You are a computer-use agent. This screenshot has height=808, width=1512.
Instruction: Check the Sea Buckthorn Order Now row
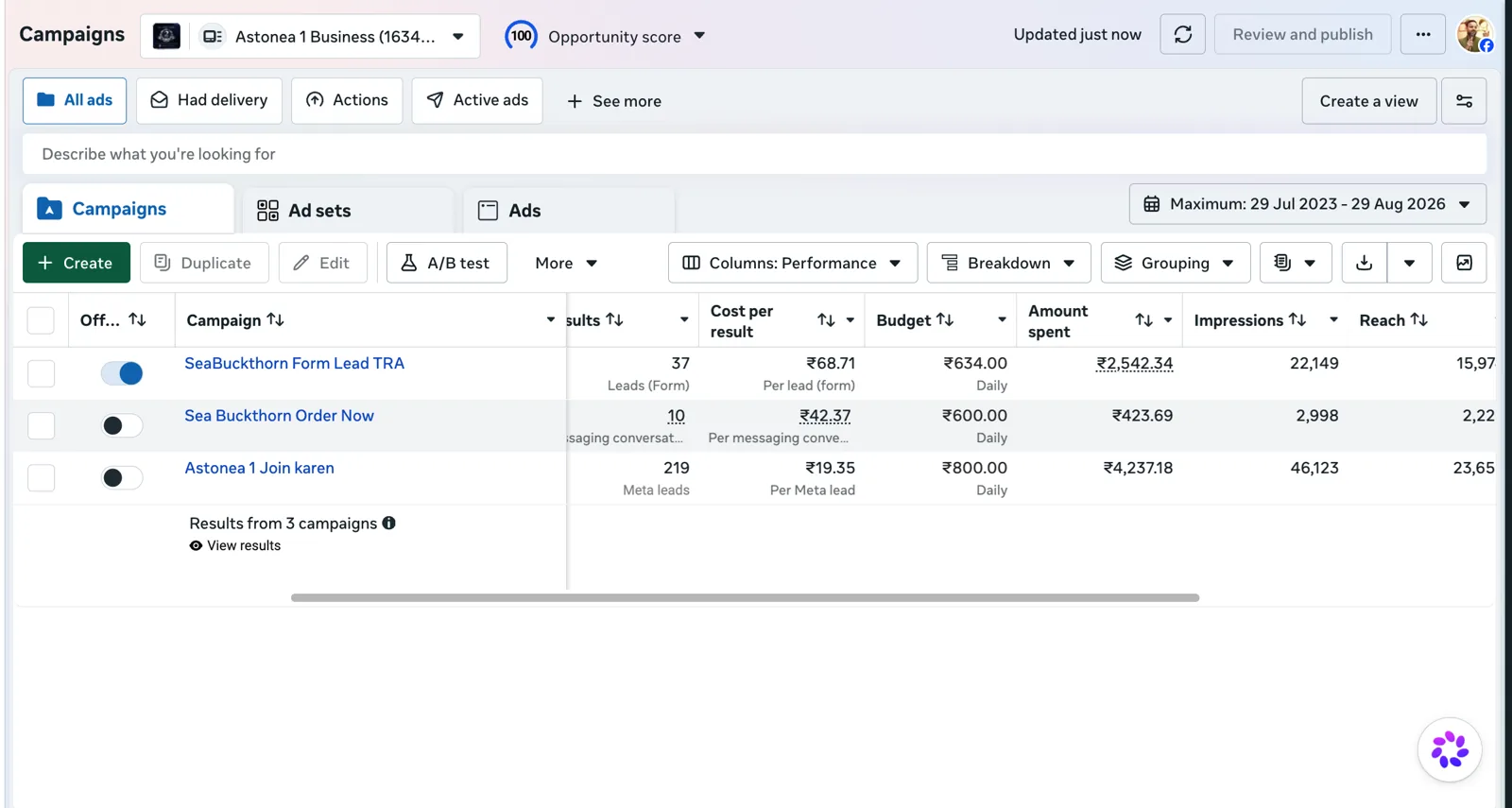pyautogui.click(x=41, y=425)
